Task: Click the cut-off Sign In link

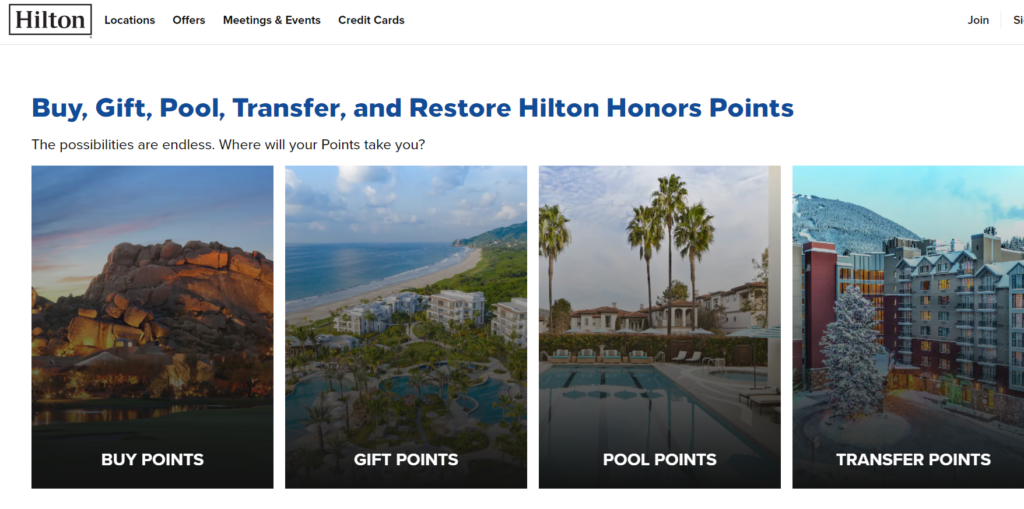Action: [1015, 20]
